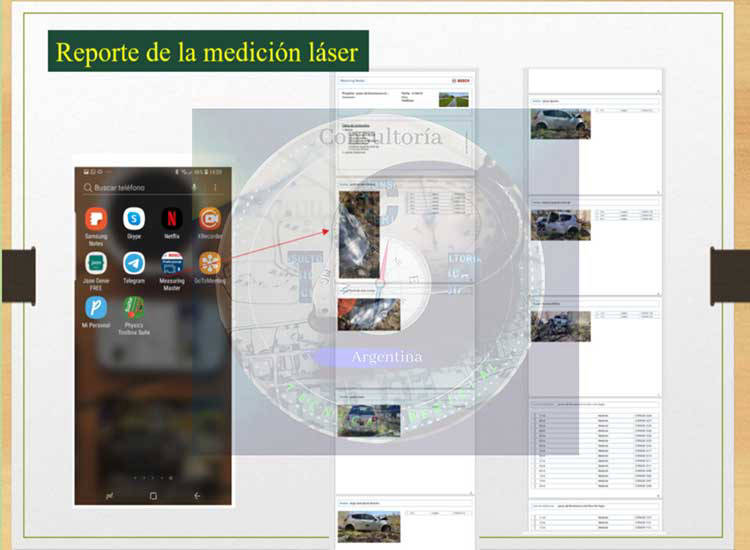Tap the recent apps navigation button

tap(109, 495)
